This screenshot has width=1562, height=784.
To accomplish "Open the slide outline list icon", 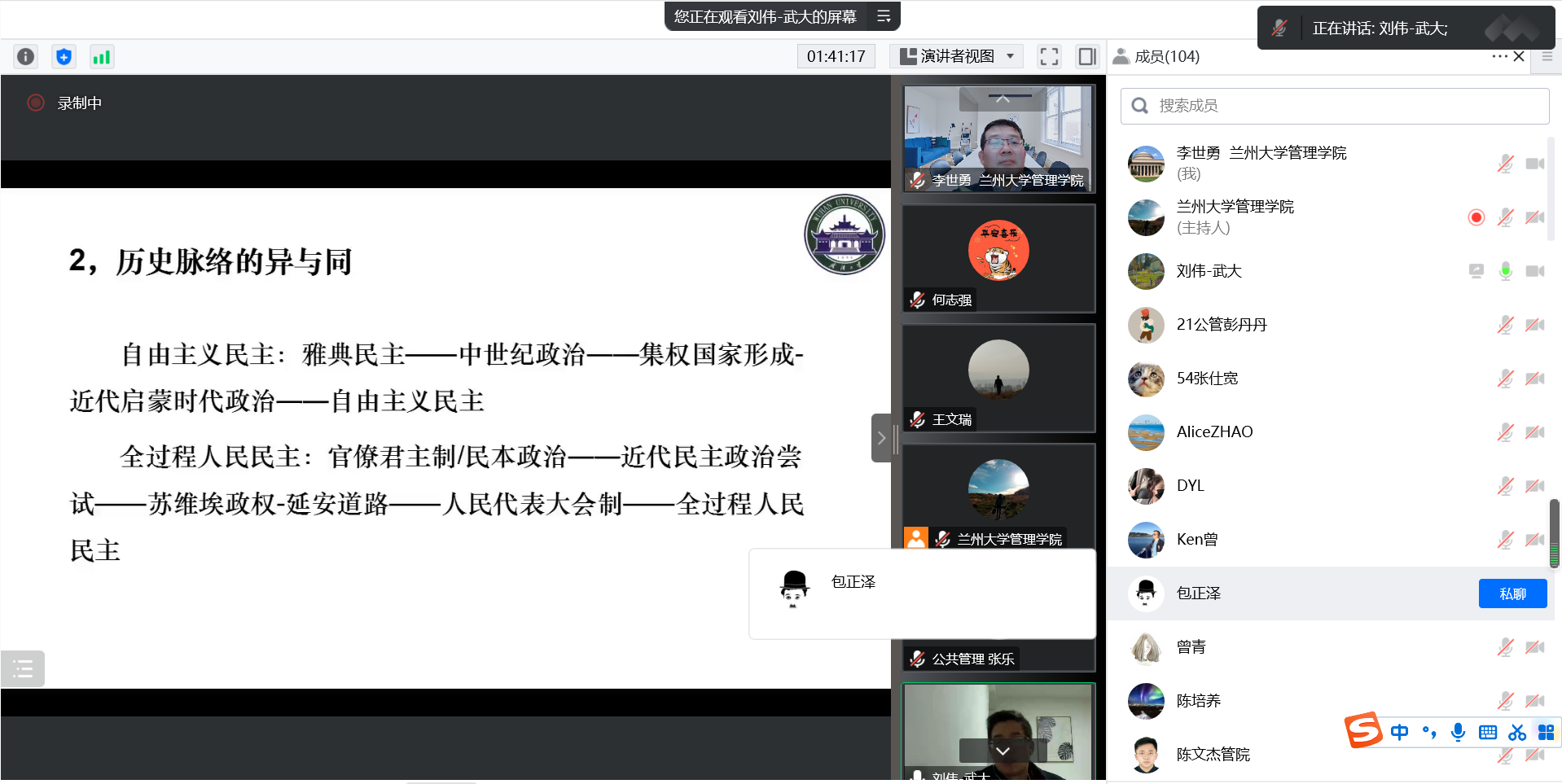I will 23,669.
